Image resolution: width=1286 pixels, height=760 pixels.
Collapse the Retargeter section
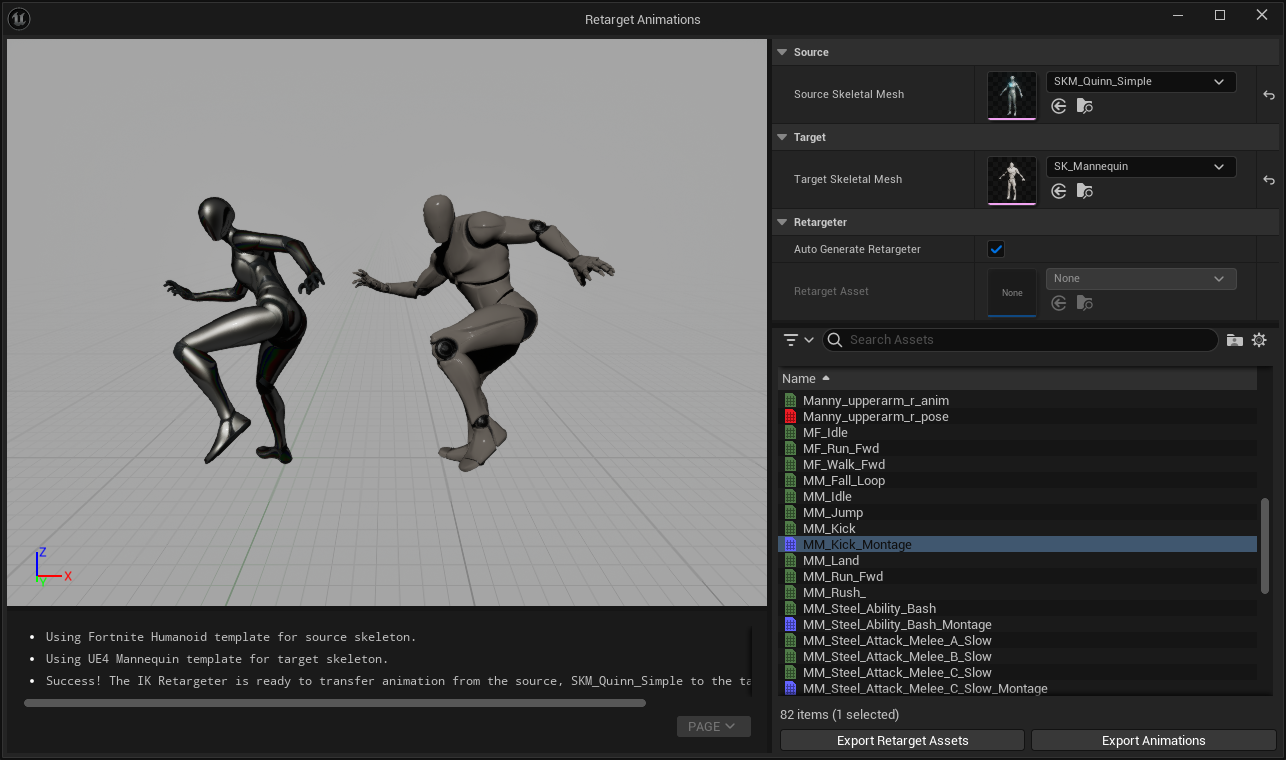click(x=782, y=222)
